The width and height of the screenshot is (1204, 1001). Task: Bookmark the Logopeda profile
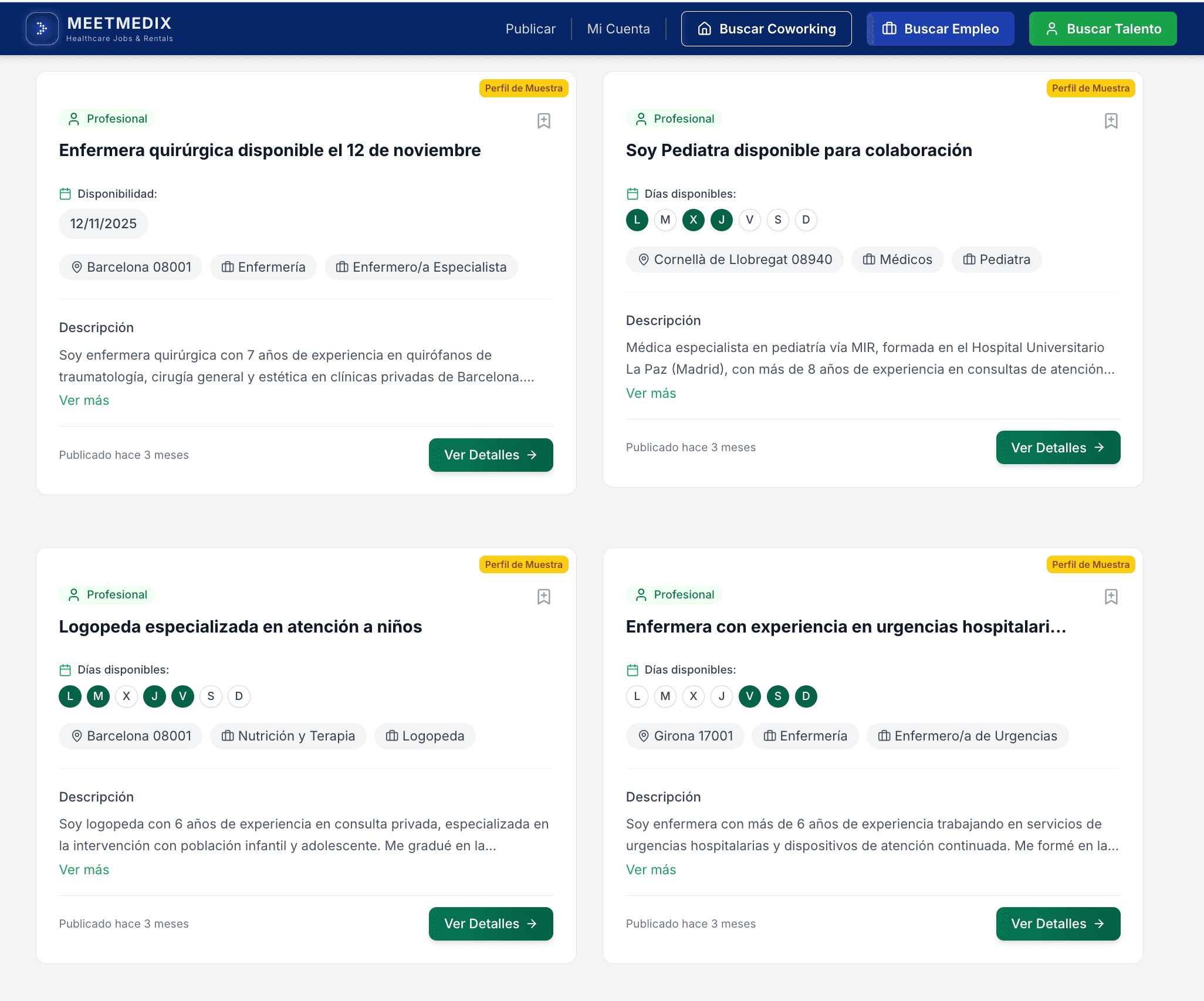click(543, 597)
